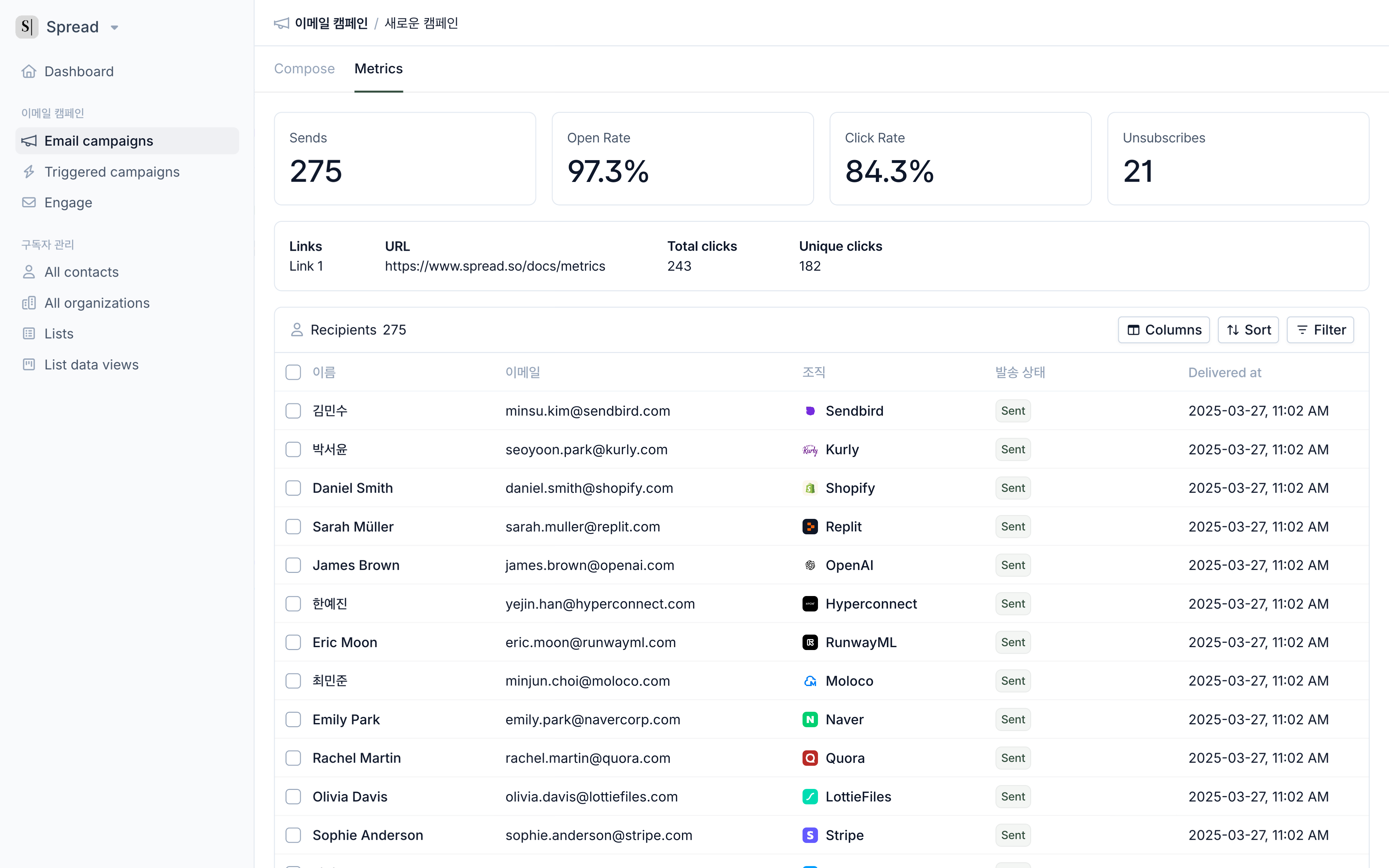The image size is (1389, 868).
Task: Toggle the select-all checkbox in table header
Action: pos(293,372)
